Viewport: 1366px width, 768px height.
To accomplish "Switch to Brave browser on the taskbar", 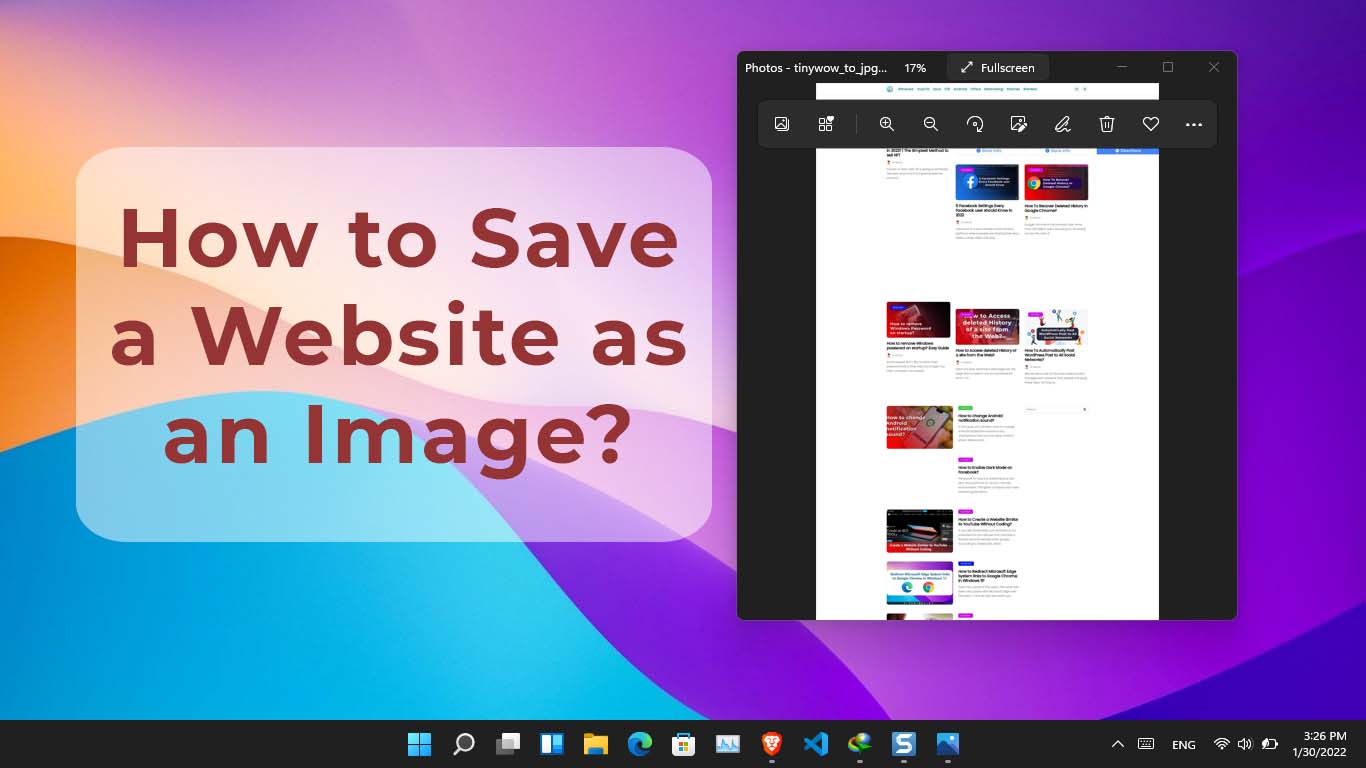I will 772,744.
